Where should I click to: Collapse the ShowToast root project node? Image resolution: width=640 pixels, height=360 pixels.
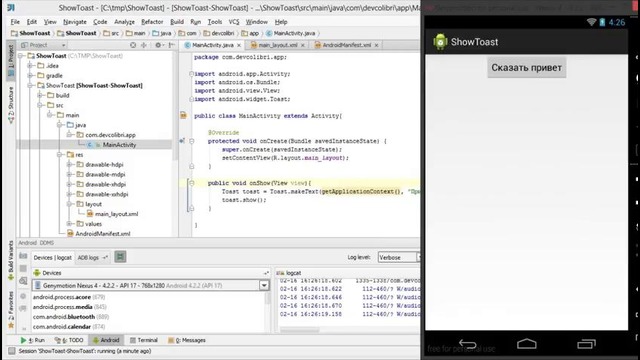point(20,56)
